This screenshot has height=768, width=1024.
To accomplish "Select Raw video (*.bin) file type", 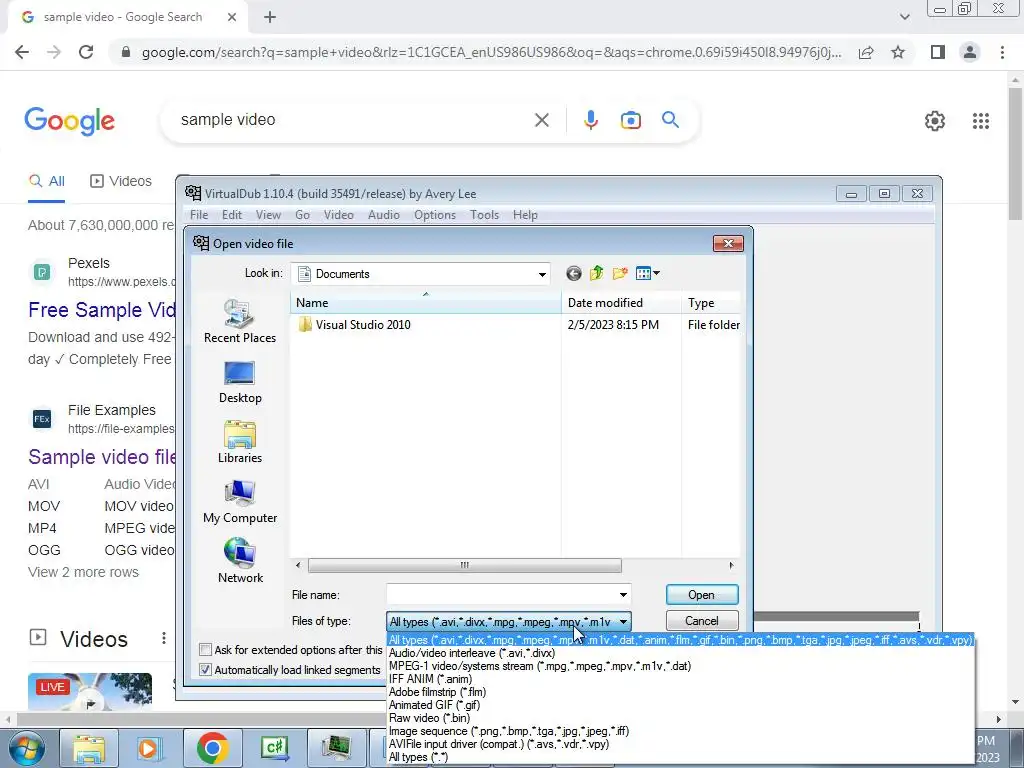I will click(429, 718).
